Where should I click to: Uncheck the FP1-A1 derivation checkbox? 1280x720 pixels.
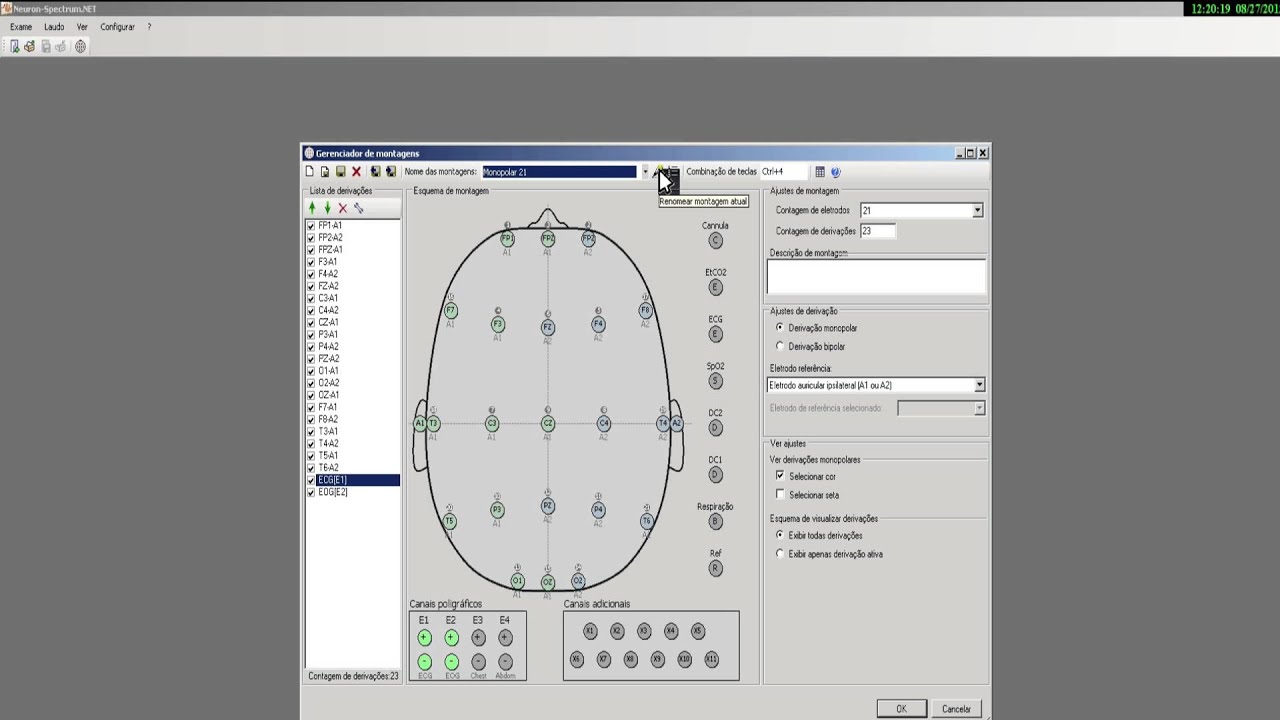(311, 226)
